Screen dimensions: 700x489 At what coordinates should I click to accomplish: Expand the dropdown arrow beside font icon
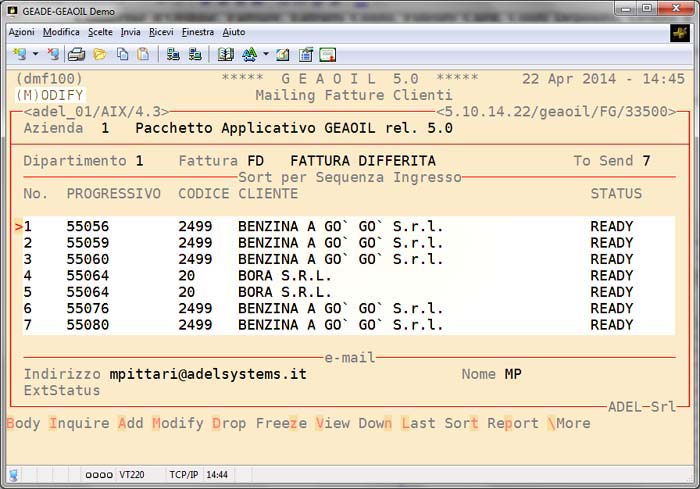(265, 54)
